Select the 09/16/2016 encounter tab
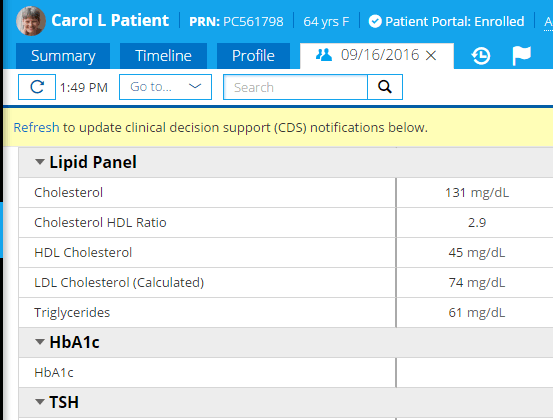 click(377, 56)
